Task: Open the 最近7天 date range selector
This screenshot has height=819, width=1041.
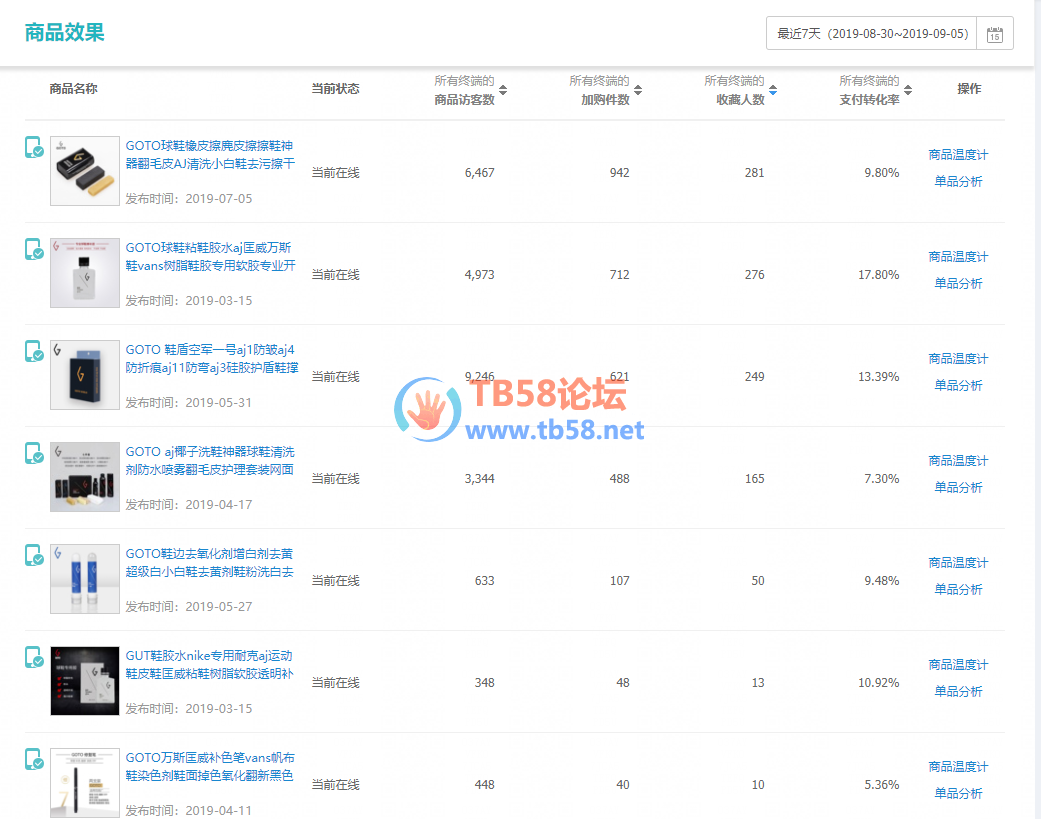Action: 872,34
